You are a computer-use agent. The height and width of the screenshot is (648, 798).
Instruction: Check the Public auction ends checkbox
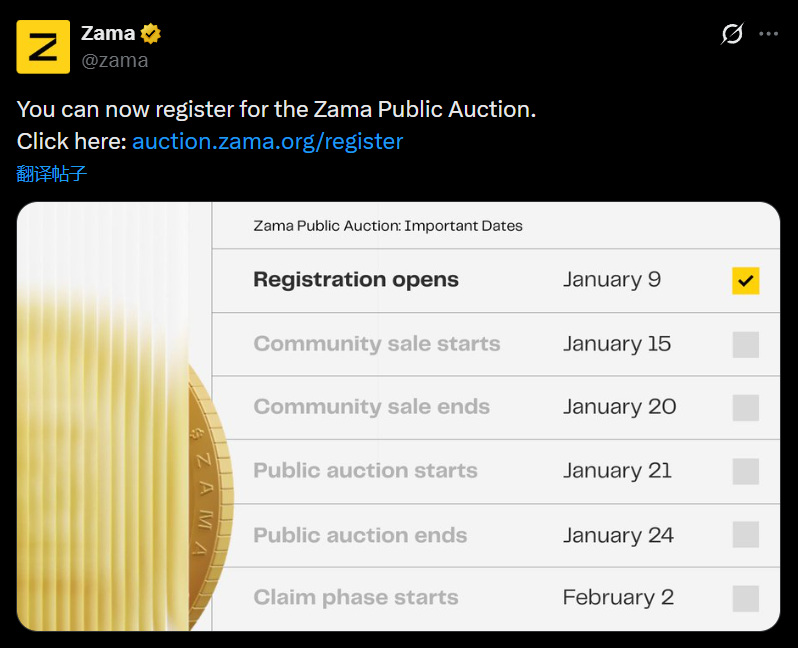[x=745, y=535]
